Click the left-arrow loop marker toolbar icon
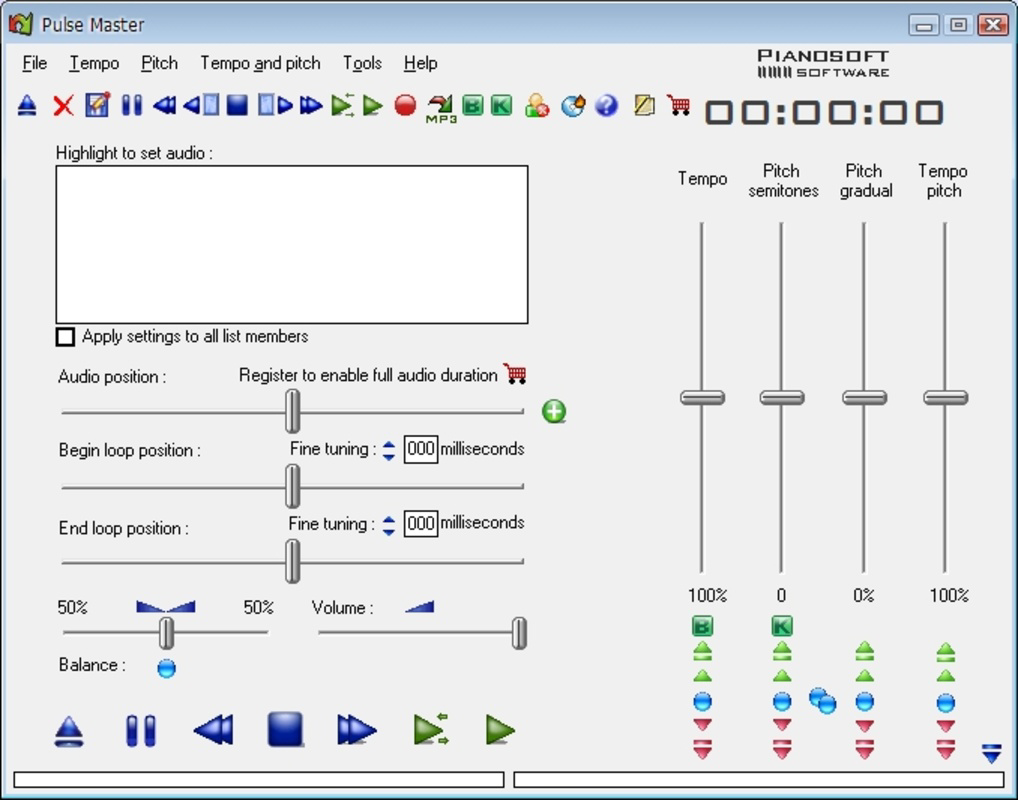The width and height of the screenshot is (1018, 800). pyautogui.click(x=201, y=105)
